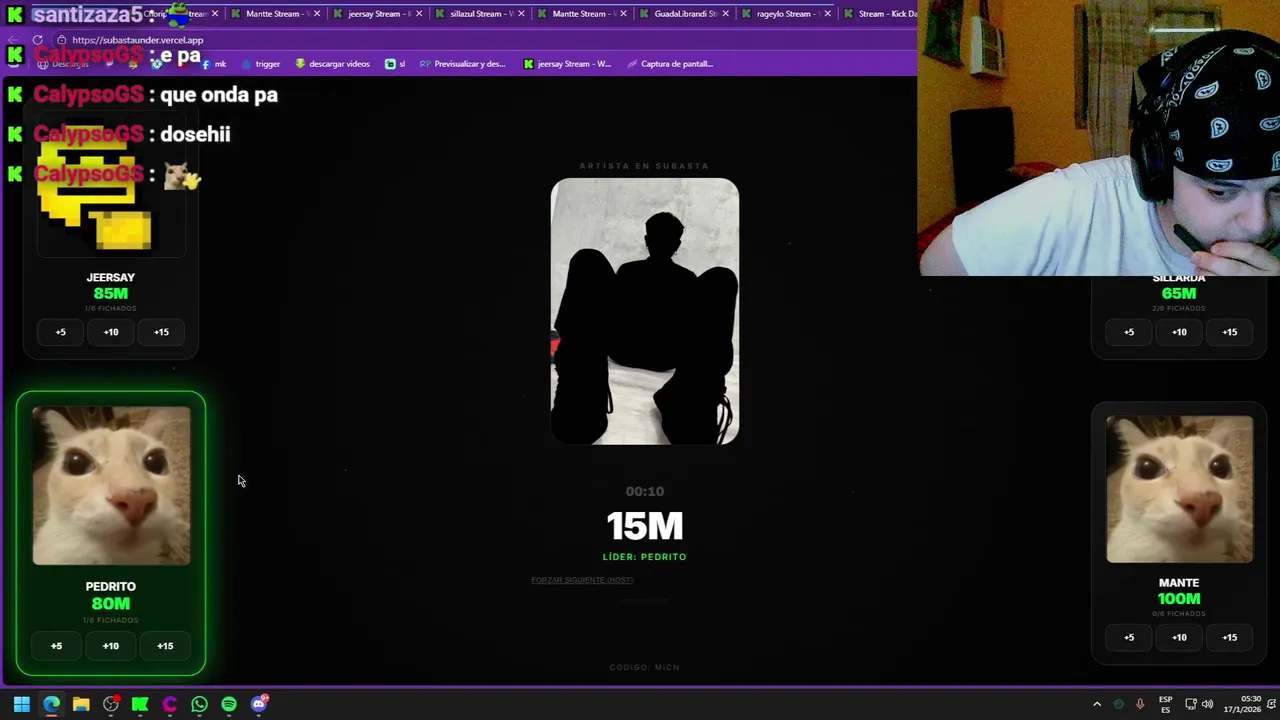This screenshot has height=720, width=1280.
Task: Open the descargar videos bookmark
Action: (332, 64)
